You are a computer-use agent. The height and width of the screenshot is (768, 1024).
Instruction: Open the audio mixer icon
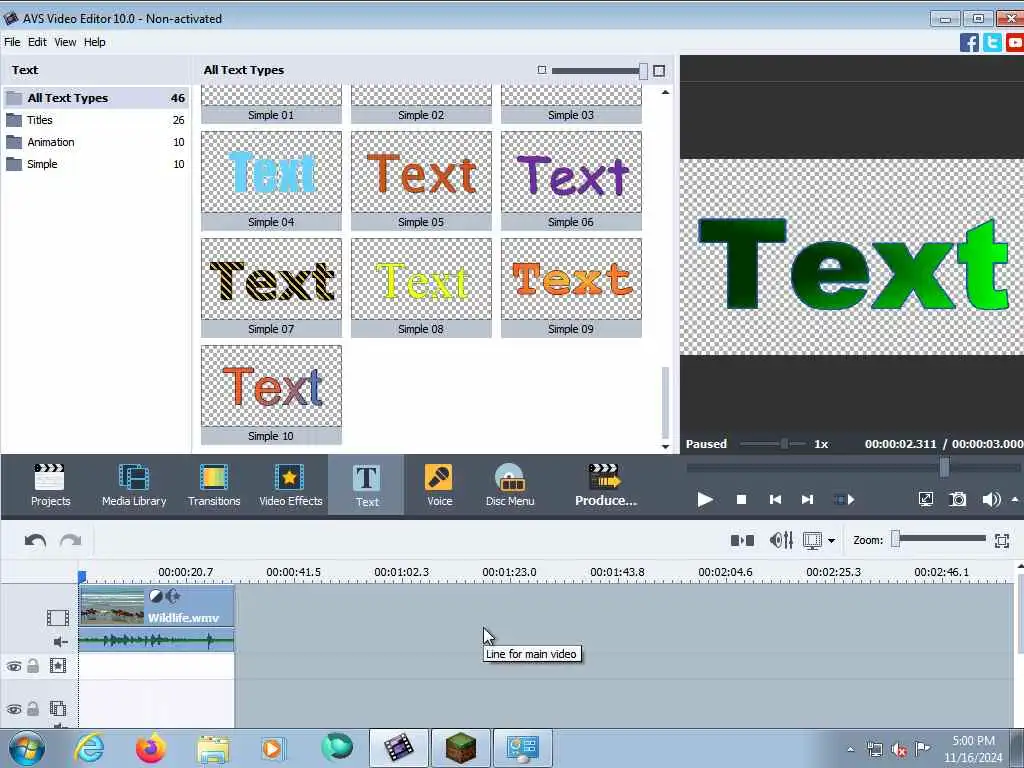pos(781,540)
